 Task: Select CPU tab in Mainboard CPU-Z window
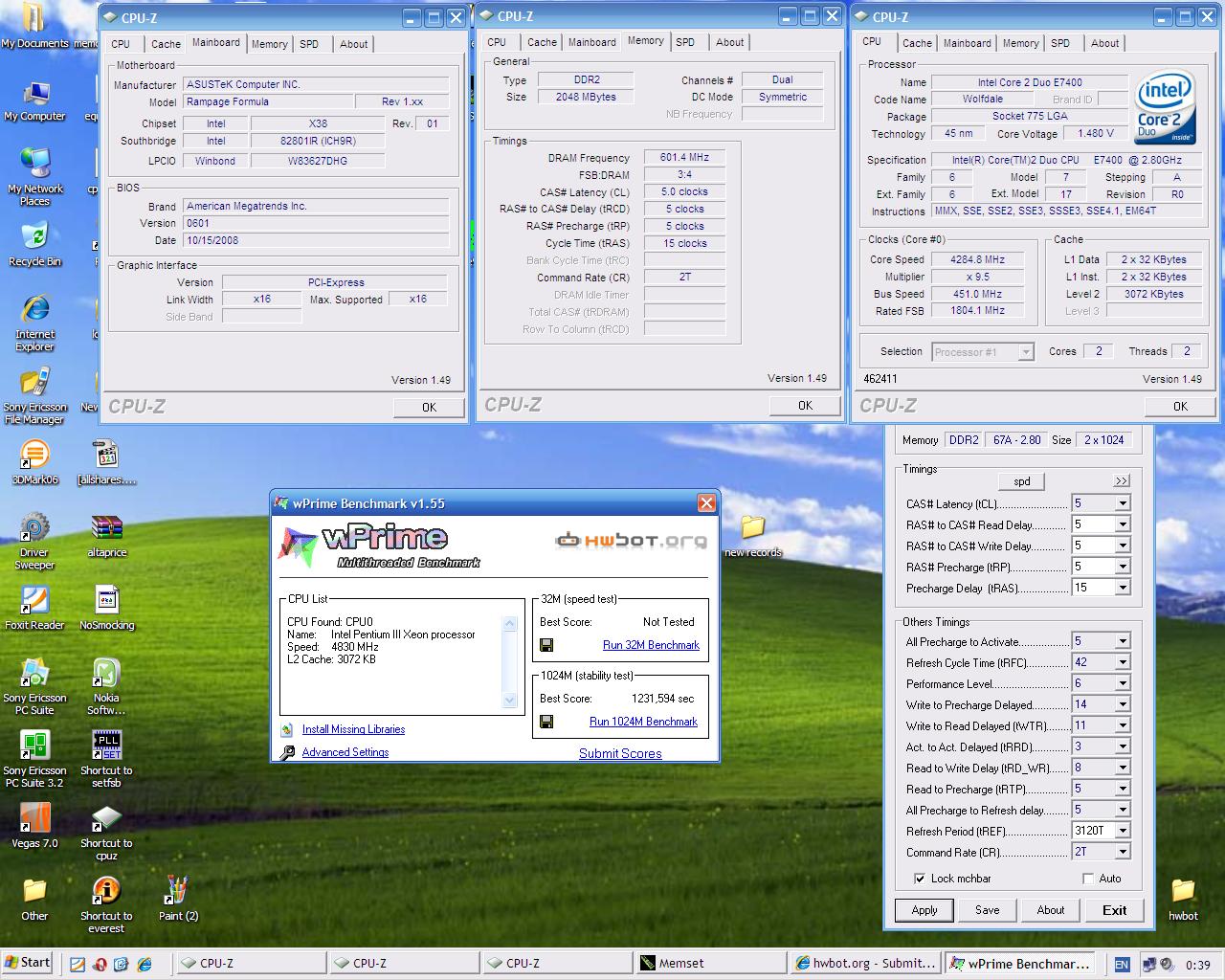click(121, 44)
